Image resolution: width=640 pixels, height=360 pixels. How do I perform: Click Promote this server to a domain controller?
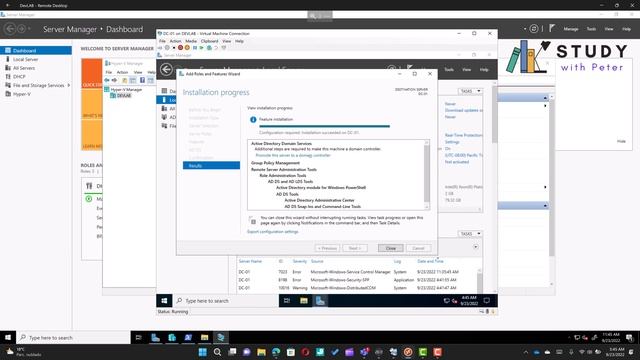click(293, 155)
